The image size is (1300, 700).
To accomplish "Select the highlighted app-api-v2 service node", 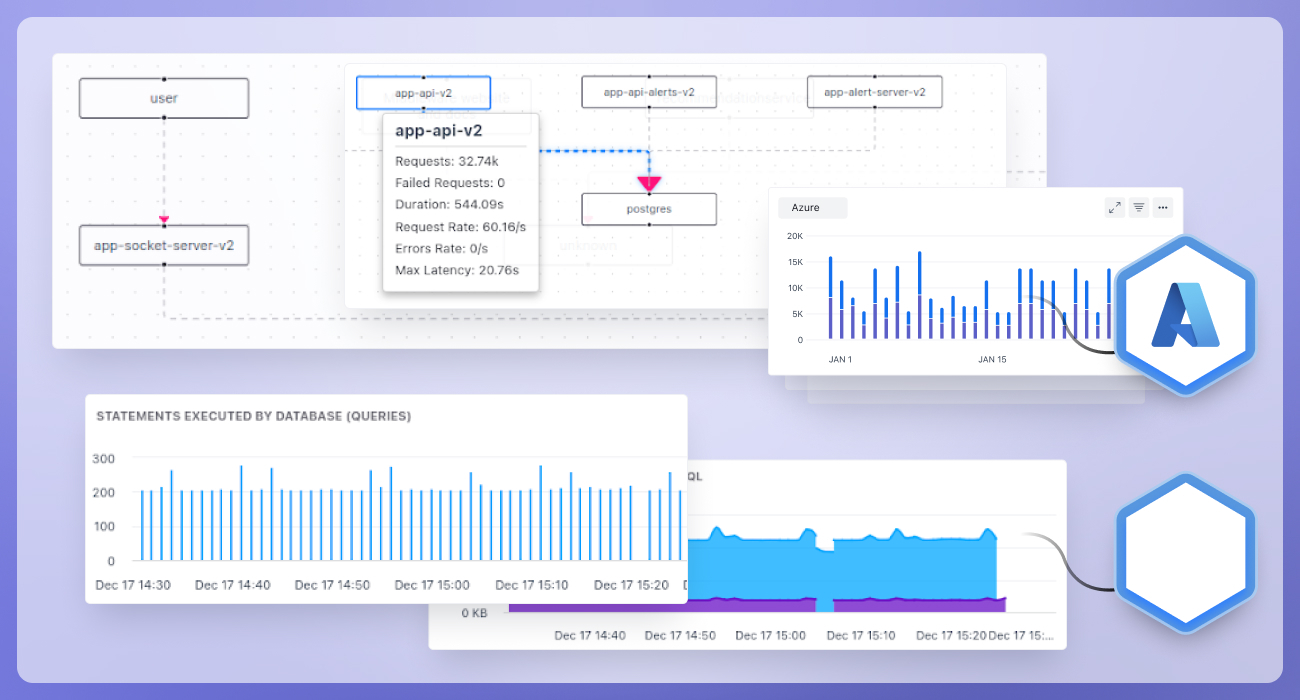I will click(423, 92).
